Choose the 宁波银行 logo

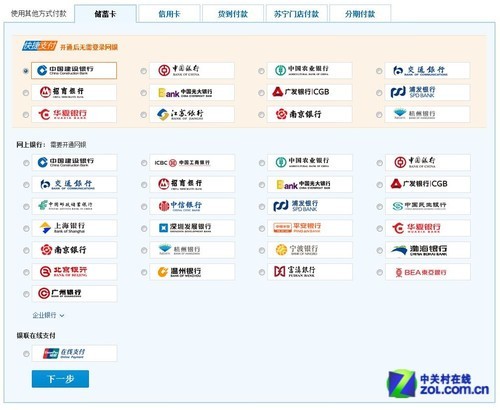click(x=310, y=250)
